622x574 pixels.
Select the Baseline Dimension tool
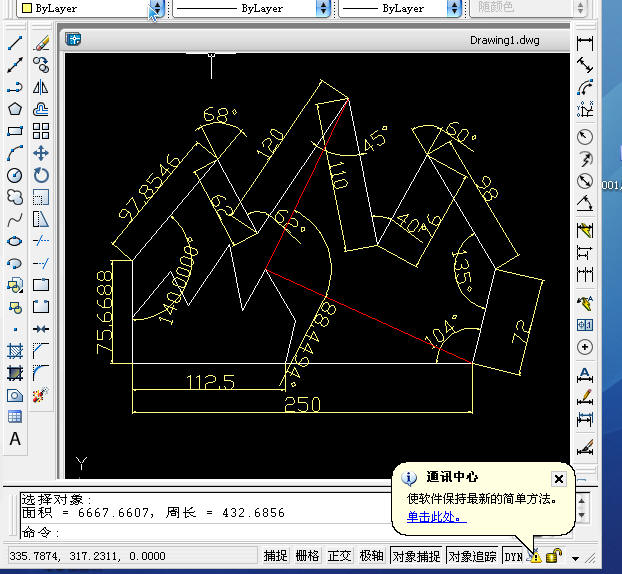[x=585, y=253]
